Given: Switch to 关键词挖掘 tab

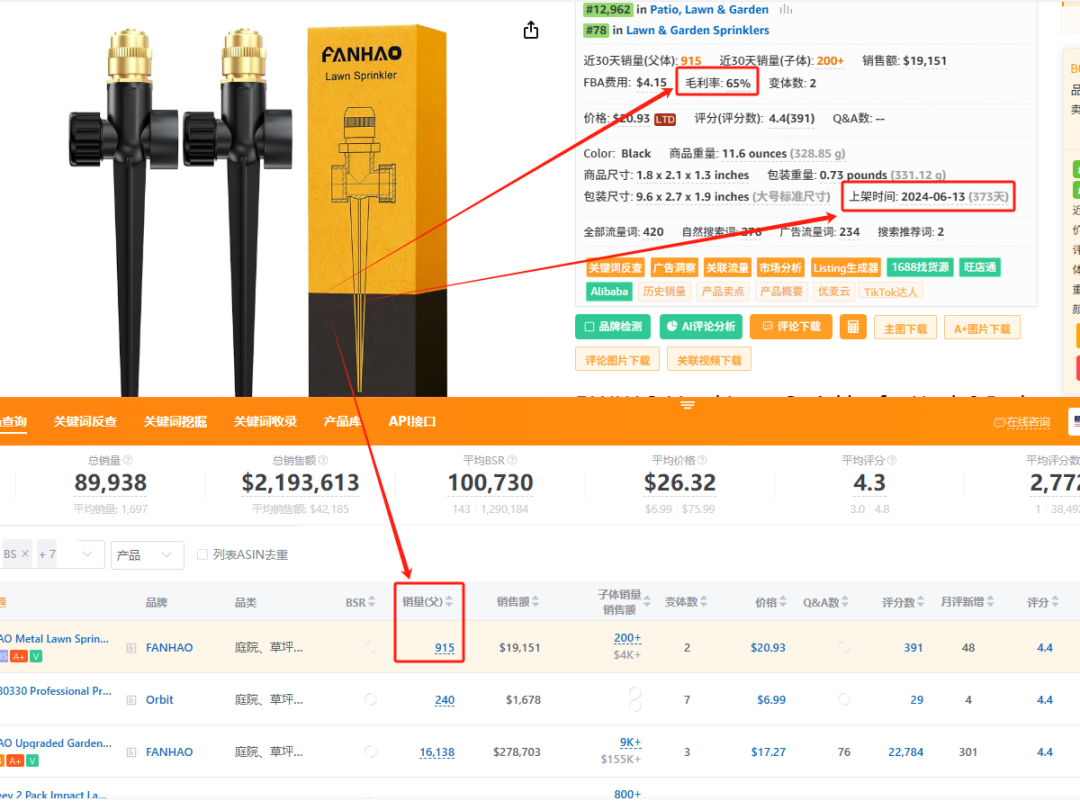Looking at the screenshot, I should pos(175,422).
